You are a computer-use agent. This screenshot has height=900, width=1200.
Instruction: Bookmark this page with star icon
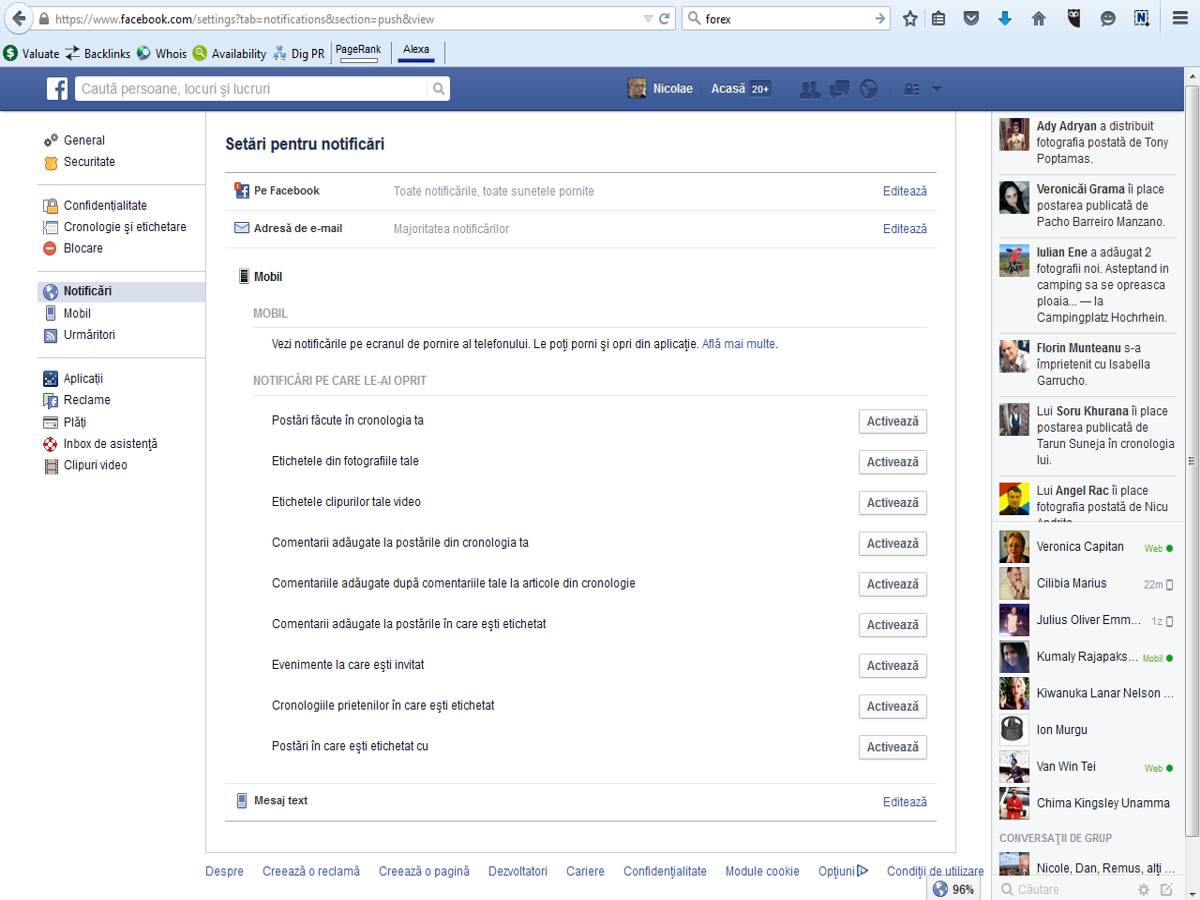[910, 18]
